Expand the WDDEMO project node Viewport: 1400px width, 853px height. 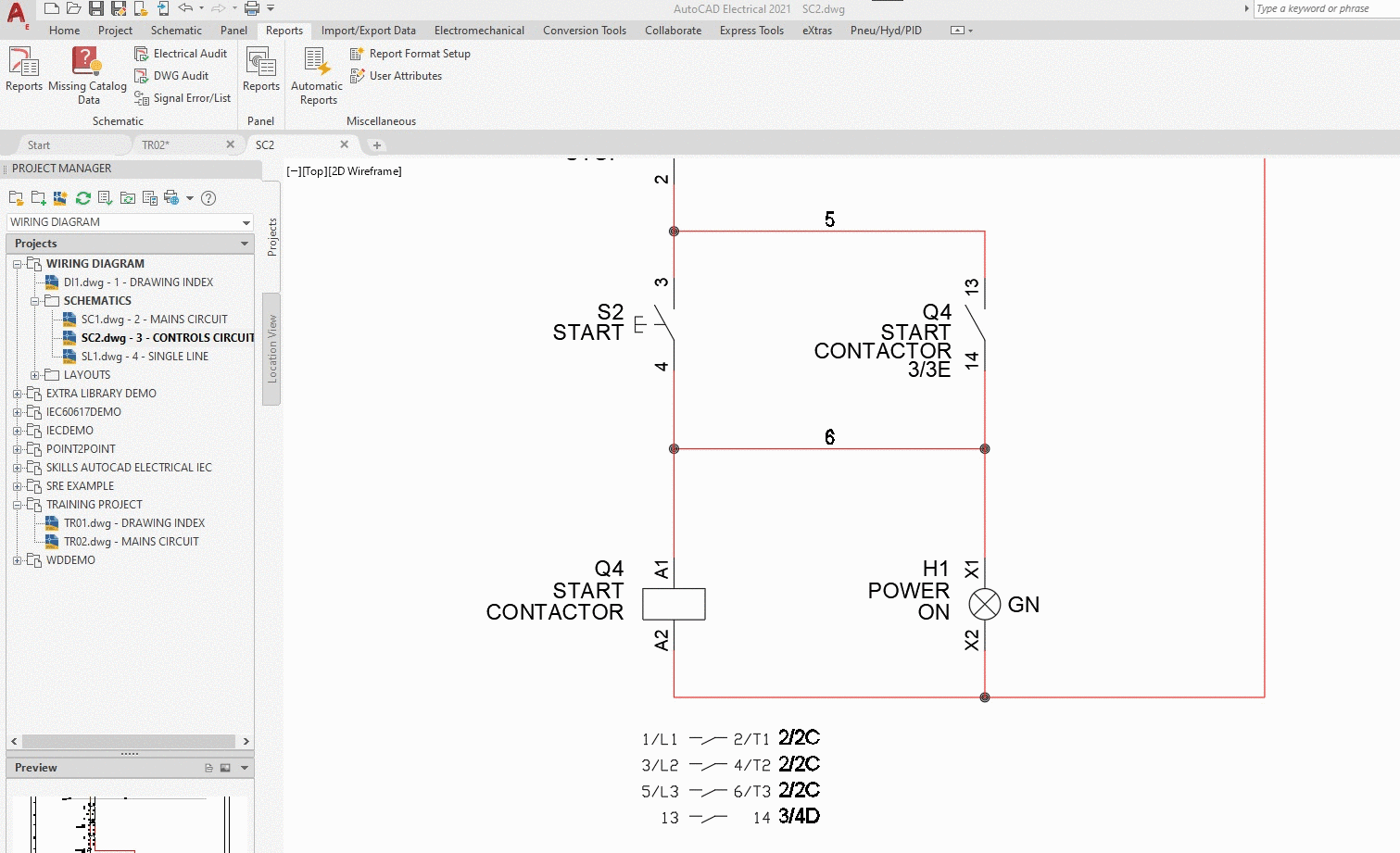(17, 560)
